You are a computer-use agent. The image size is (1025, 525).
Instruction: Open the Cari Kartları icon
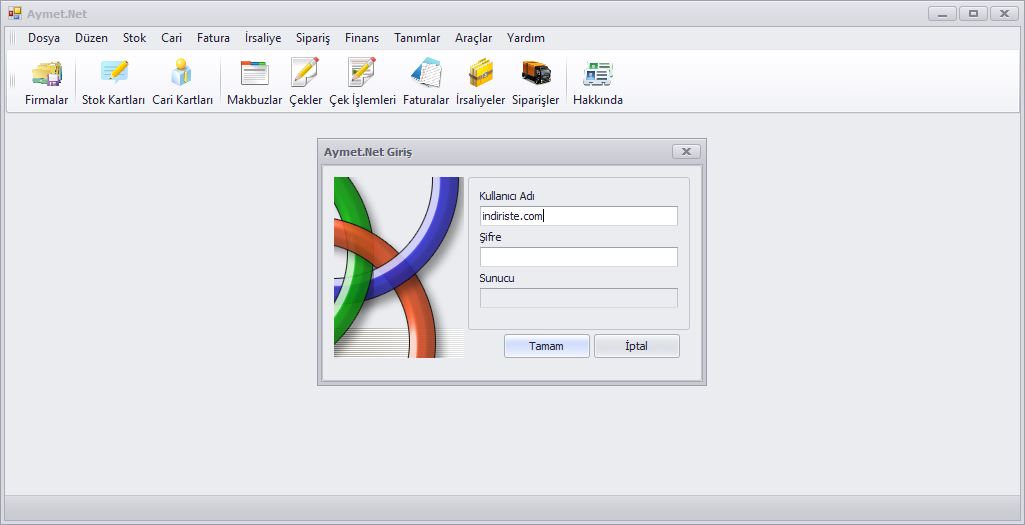pos(182,82)
